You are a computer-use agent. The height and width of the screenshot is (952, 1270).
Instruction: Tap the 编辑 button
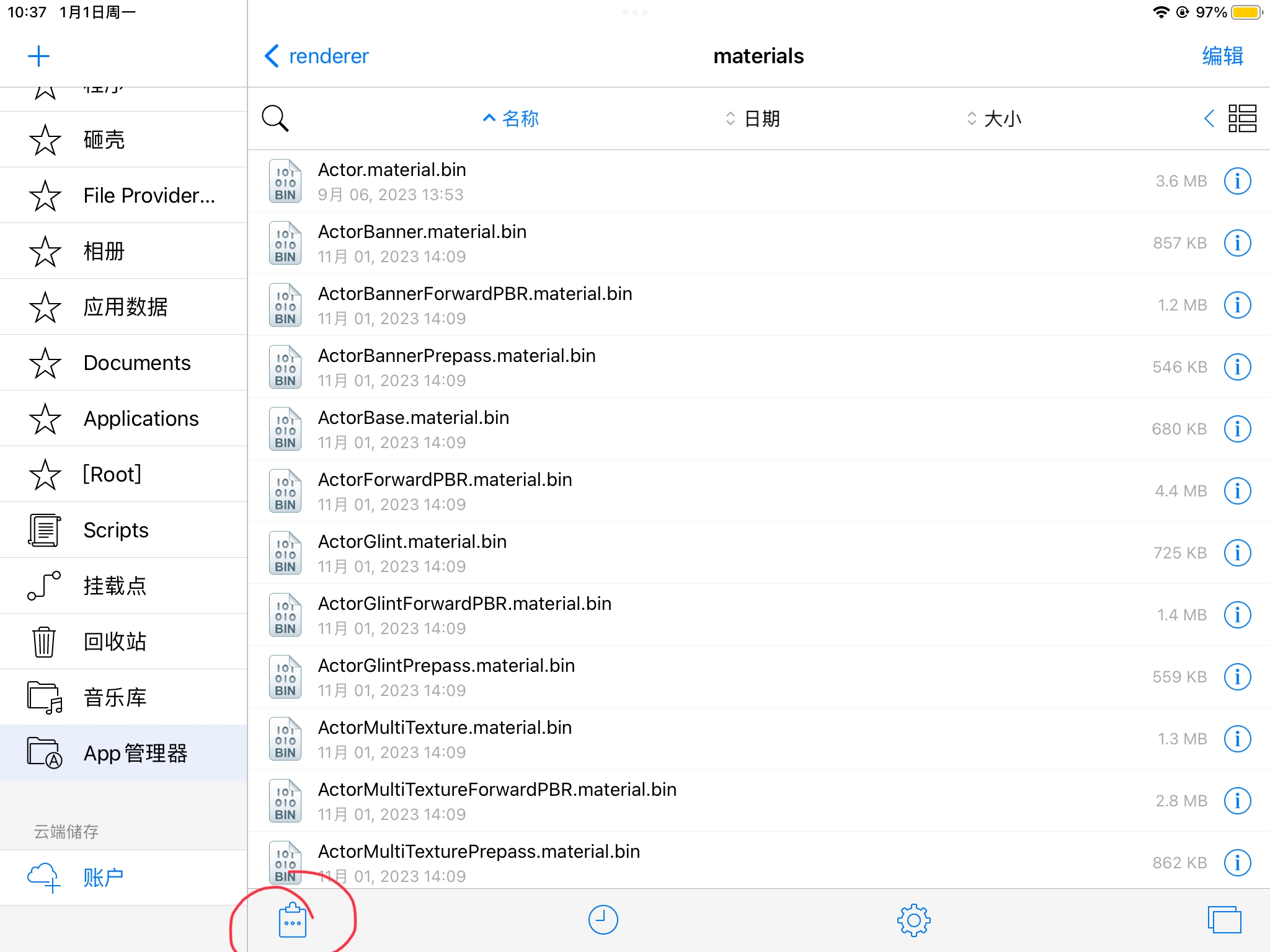pyautogui.click(x=1223, y=56)
